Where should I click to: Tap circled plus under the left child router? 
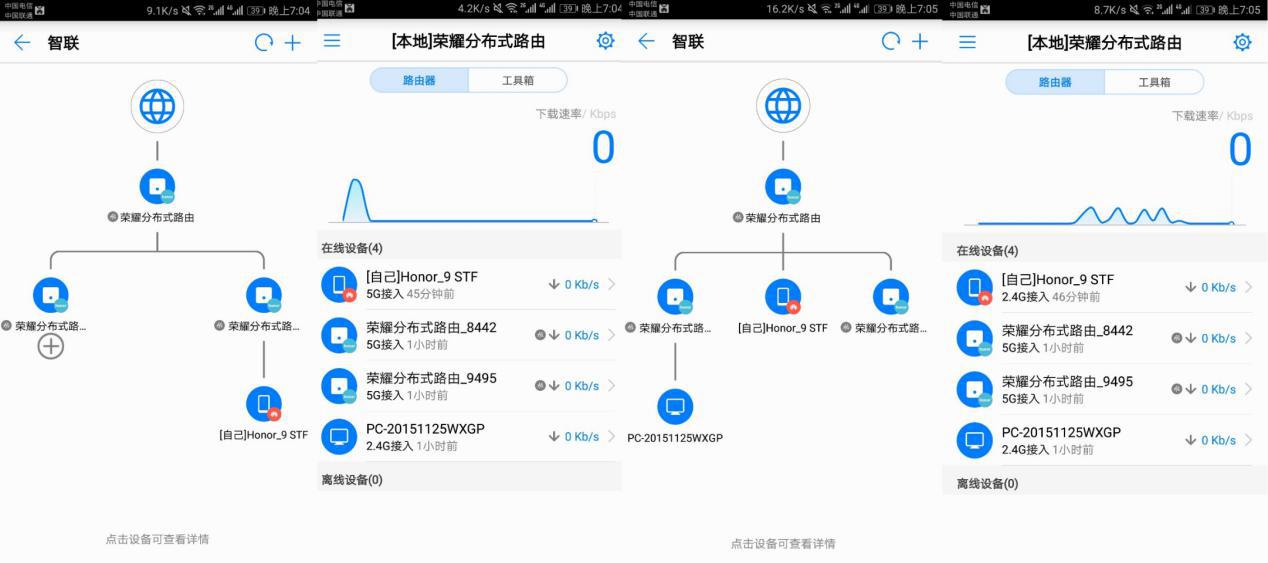[x=51, y=346]
